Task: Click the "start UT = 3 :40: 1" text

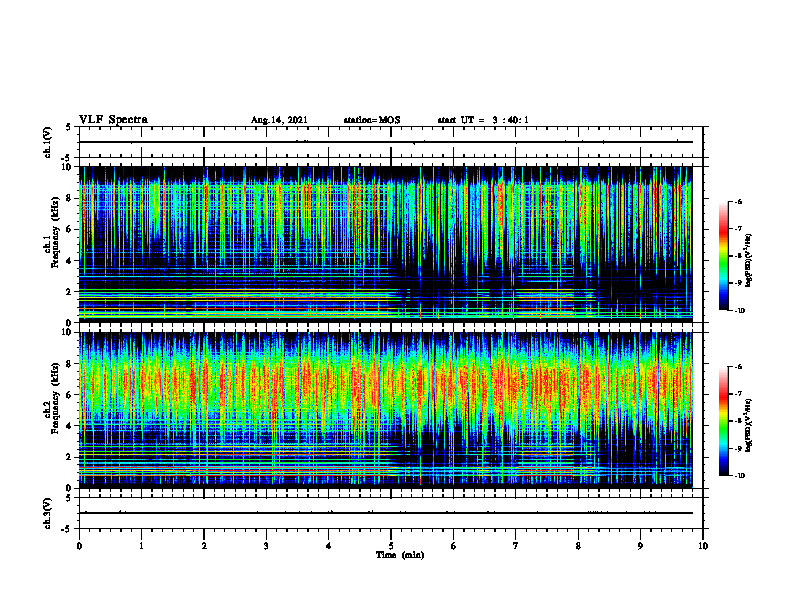Action: [483, 120]
